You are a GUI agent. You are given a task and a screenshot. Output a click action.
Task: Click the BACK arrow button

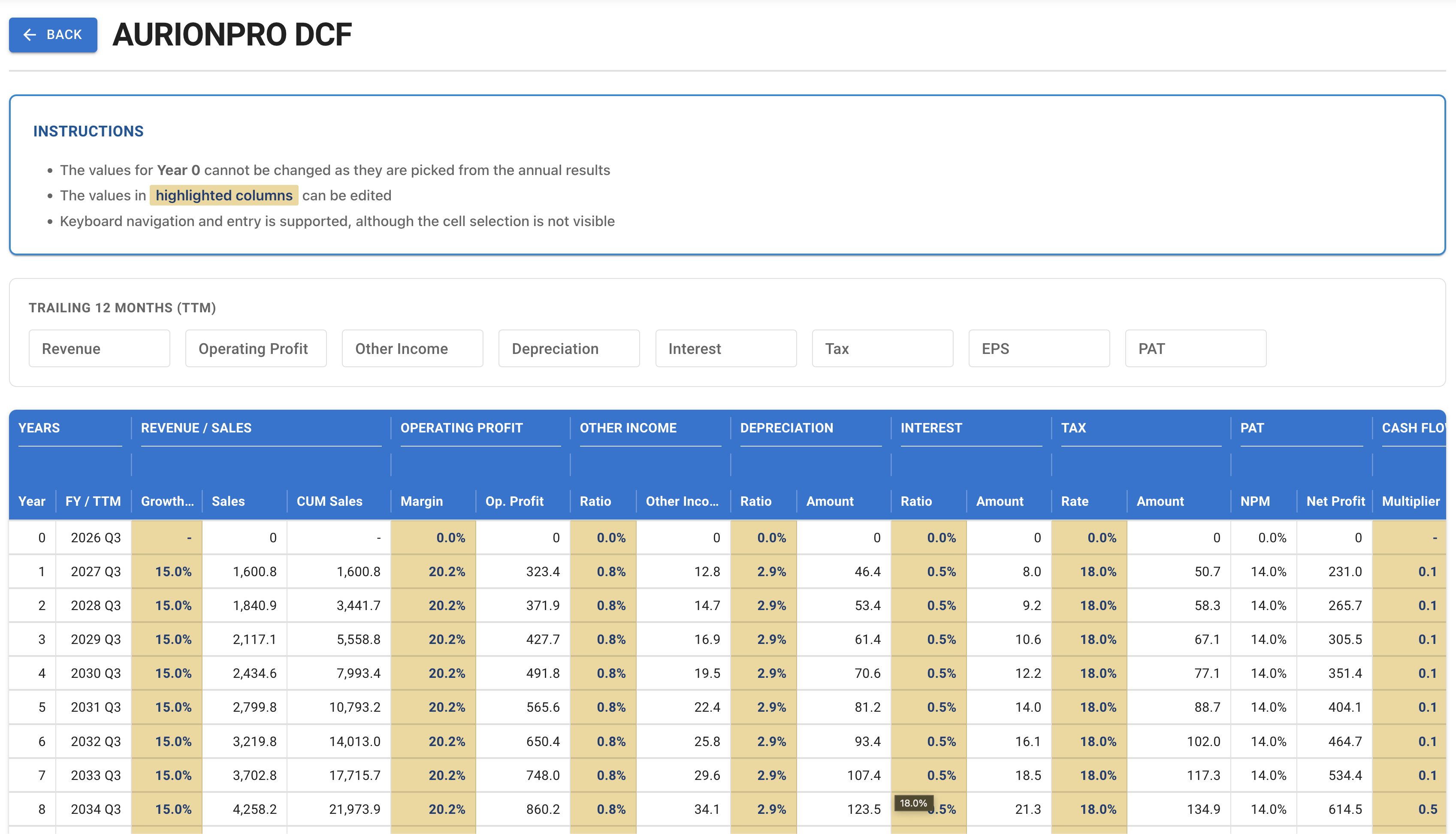point(53,34)
